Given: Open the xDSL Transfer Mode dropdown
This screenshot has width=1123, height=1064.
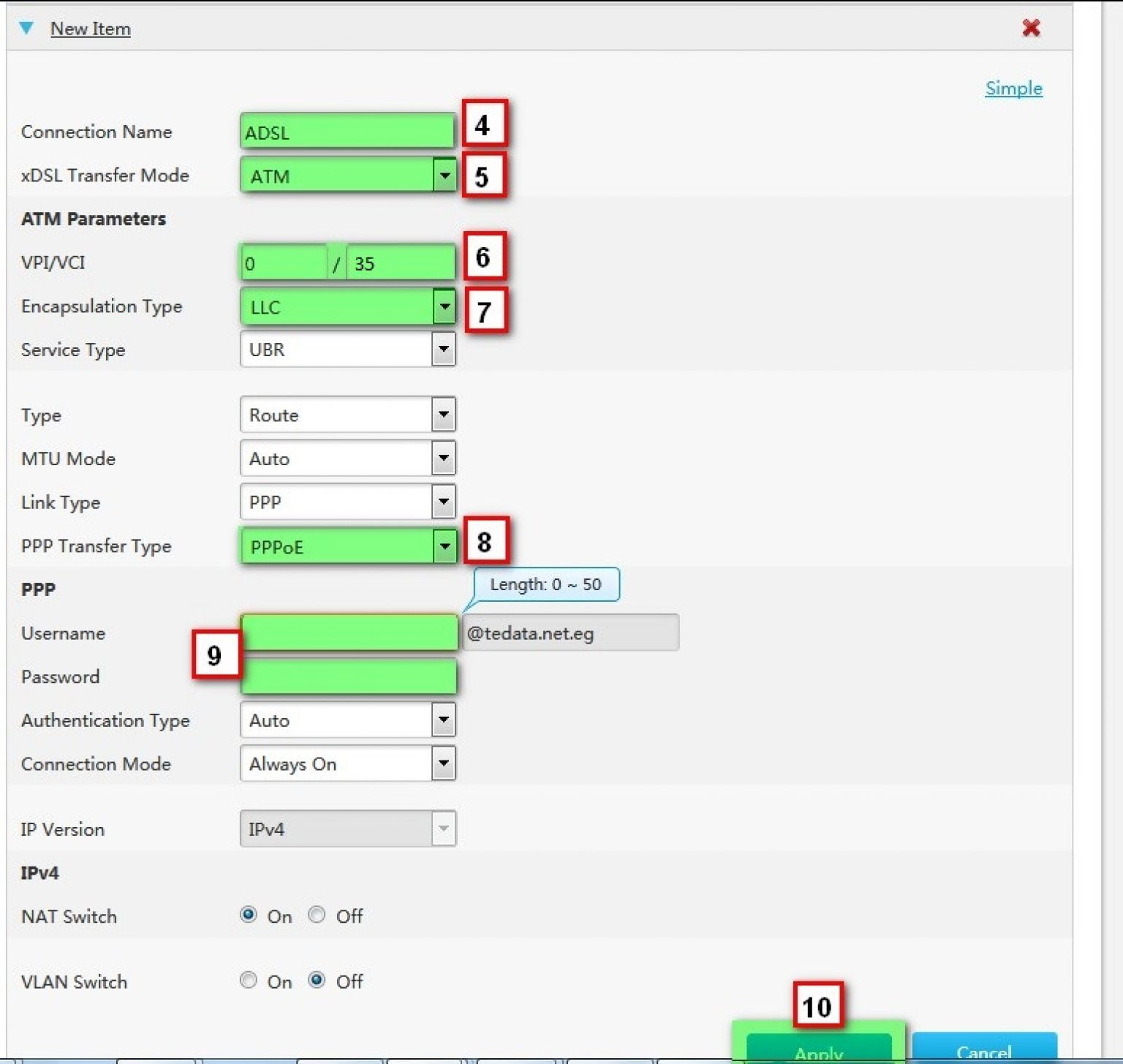Looking at the screenshot, I should (348, 176).
